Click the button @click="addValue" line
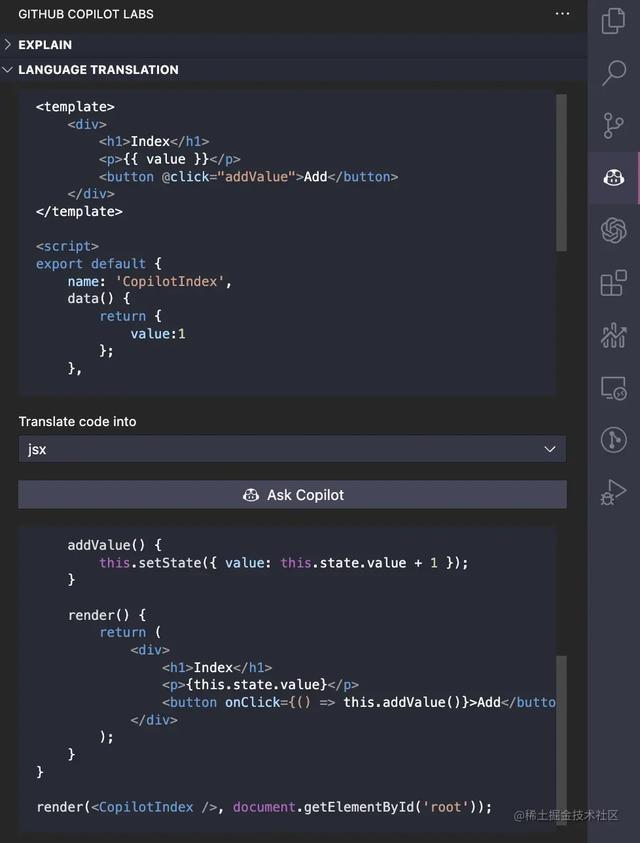 (248, 176)
